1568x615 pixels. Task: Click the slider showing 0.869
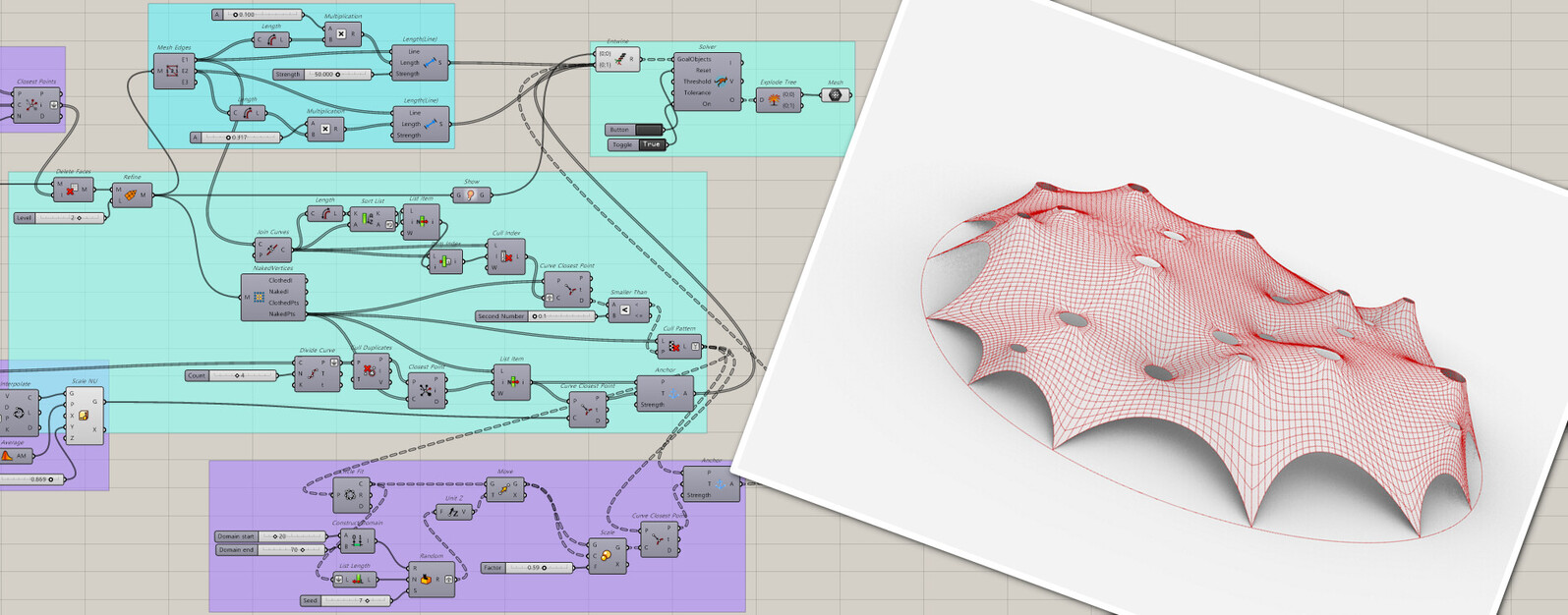(31, 479)
